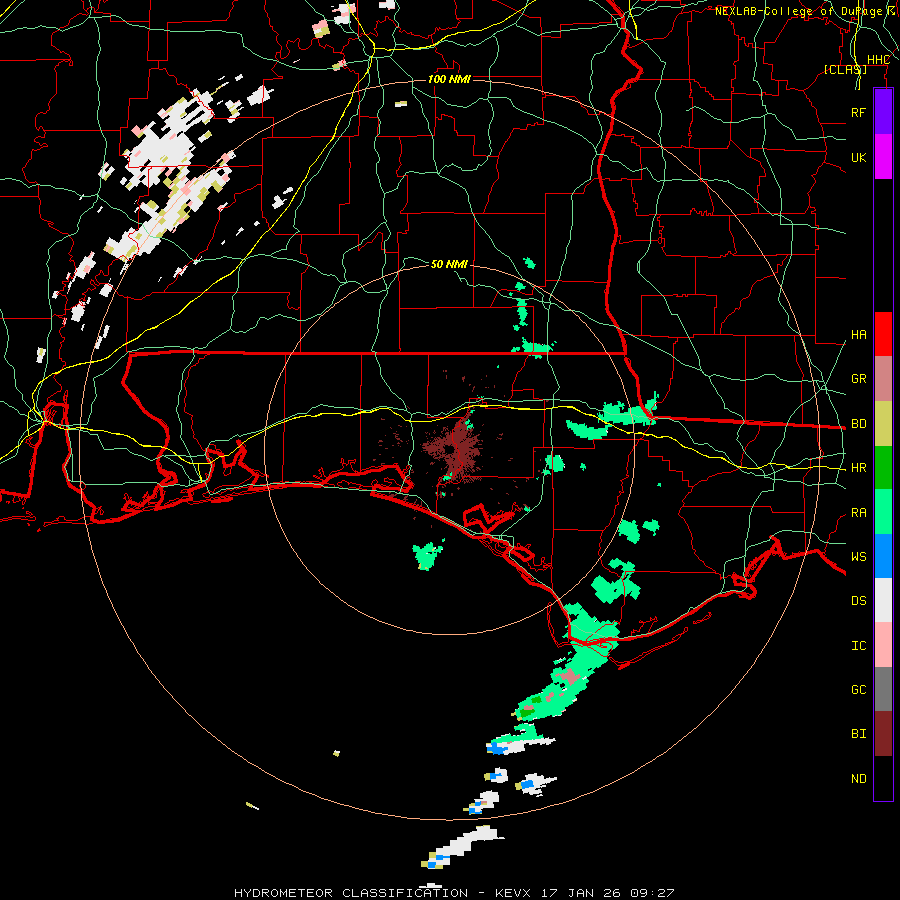
Task: Click the brown biological echo cluster at radar center
Action: click(x=453, y=448)
